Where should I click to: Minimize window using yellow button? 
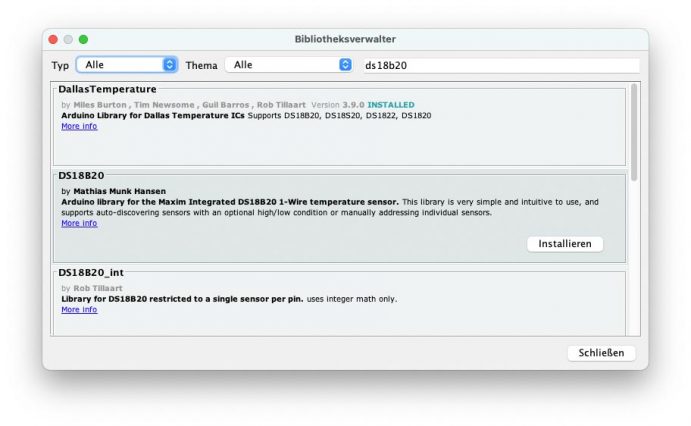click(68, 39)
